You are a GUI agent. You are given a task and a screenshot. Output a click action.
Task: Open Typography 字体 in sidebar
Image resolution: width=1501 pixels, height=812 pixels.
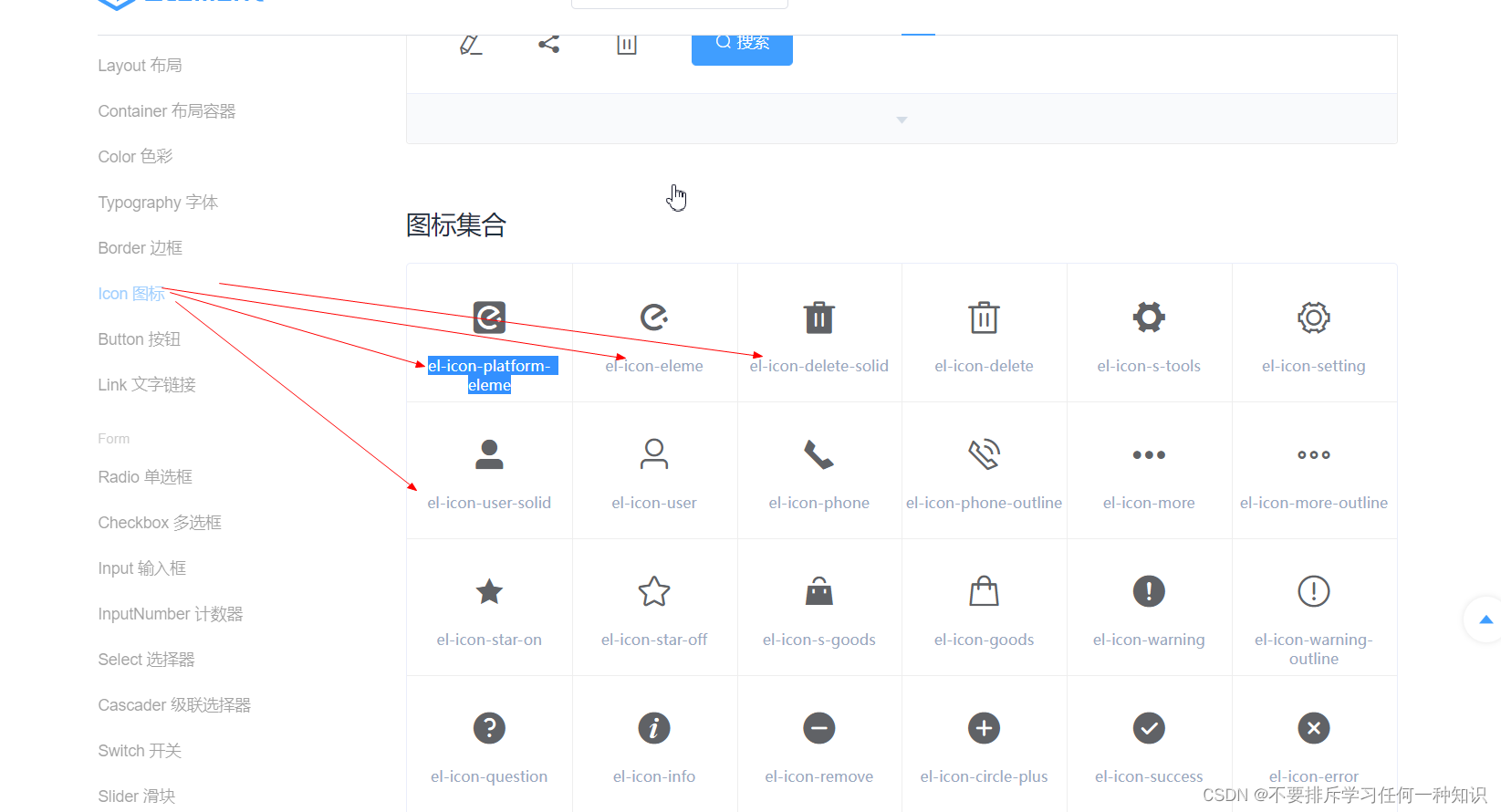coord(158,203)
